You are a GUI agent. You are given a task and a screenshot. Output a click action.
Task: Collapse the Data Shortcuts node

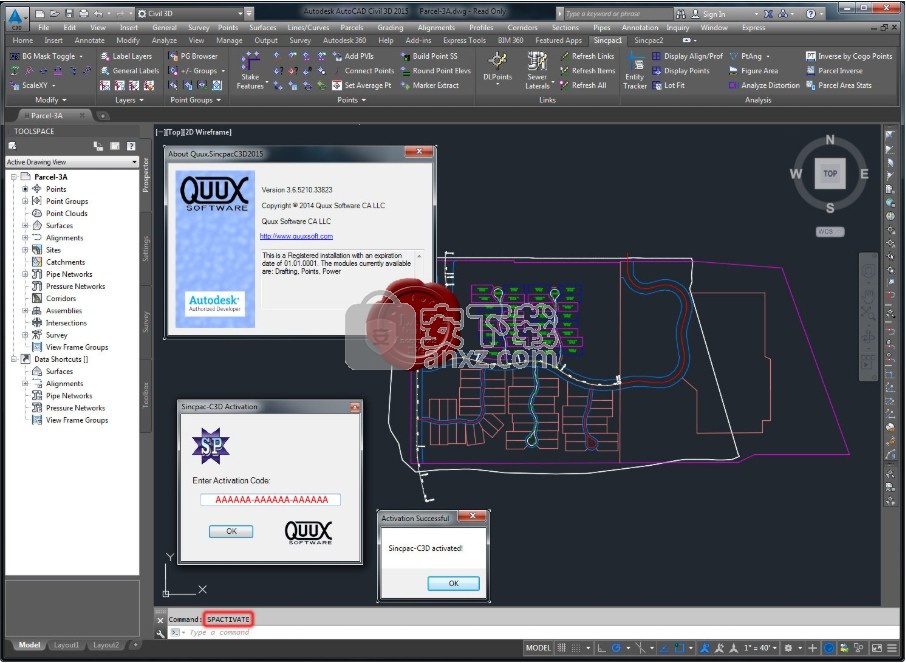[14, 359]
